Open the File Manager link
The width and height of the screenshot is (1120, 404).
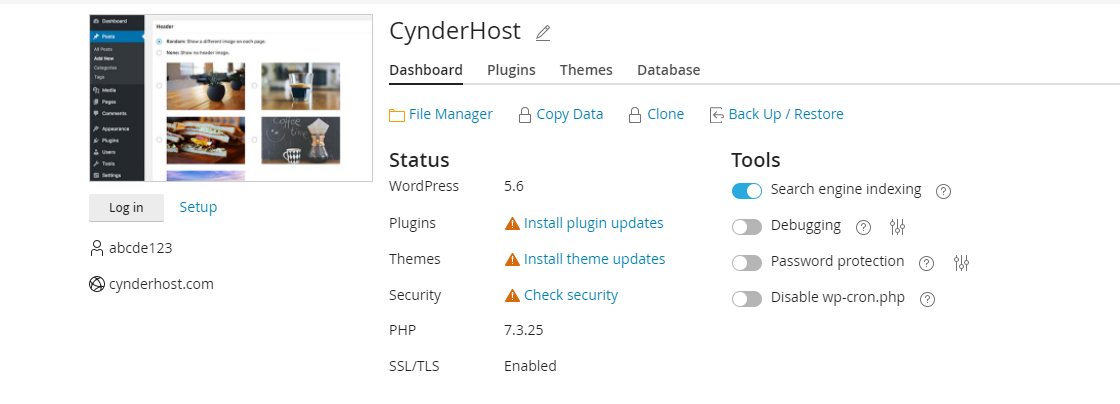click(451, 114)
